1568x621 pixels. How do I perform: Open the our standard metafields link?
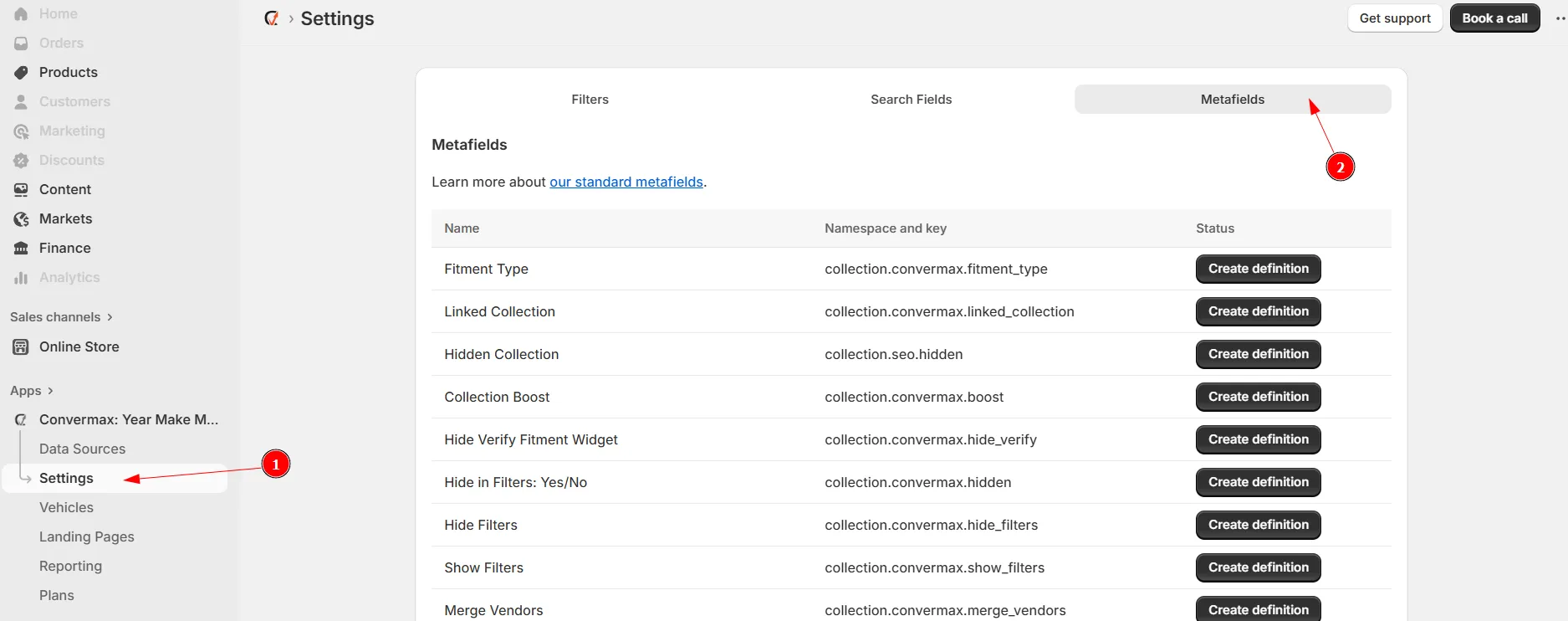point(626,182)
